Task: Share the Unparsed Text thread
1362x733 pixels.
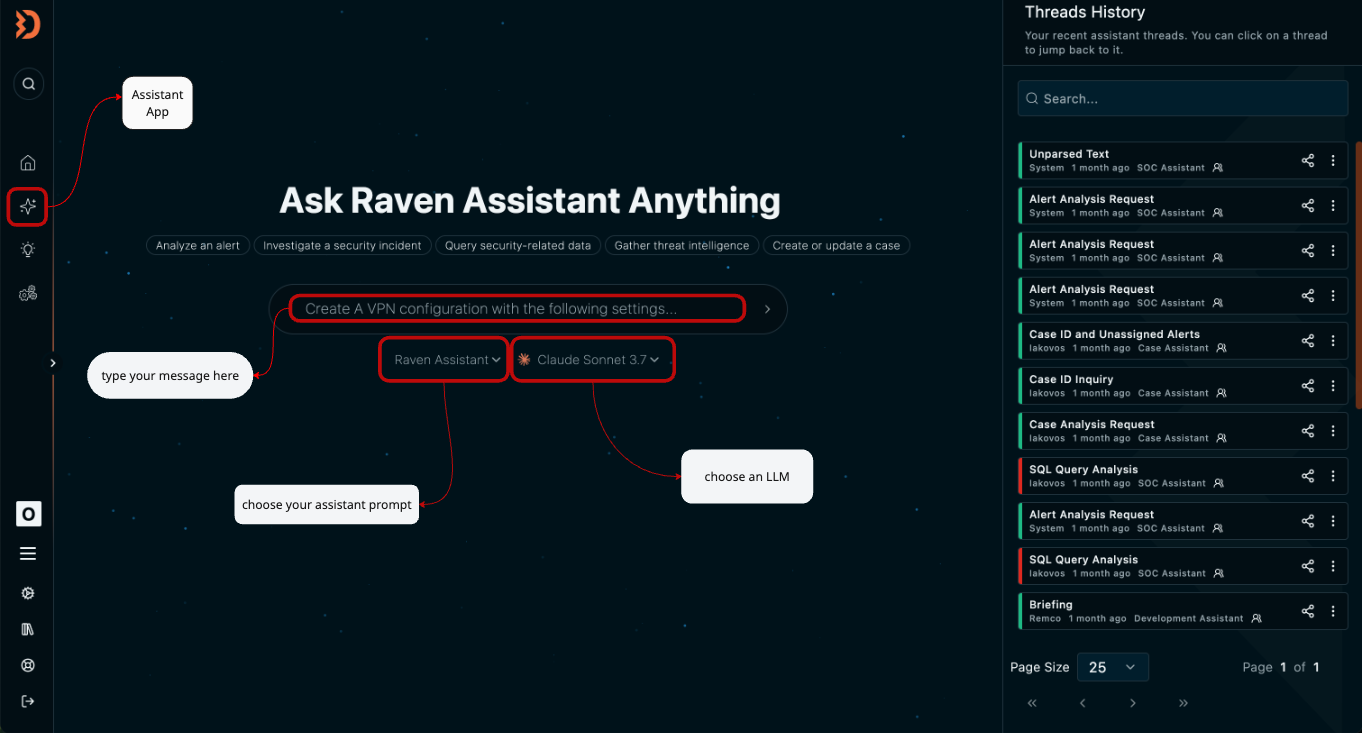Action: click(x=1307, y=160)
